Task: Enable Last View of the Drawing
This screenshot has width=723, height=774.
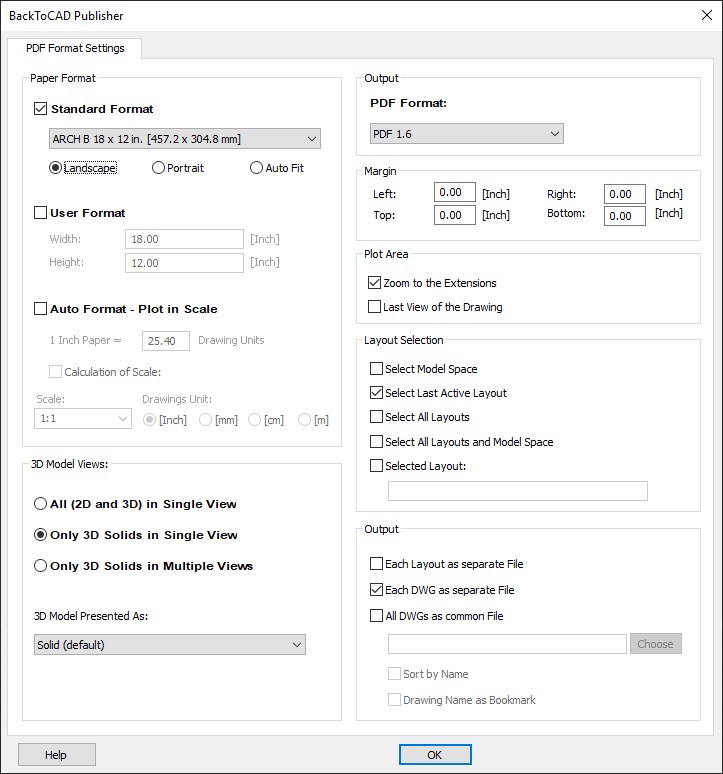Action: coord(375,307)
